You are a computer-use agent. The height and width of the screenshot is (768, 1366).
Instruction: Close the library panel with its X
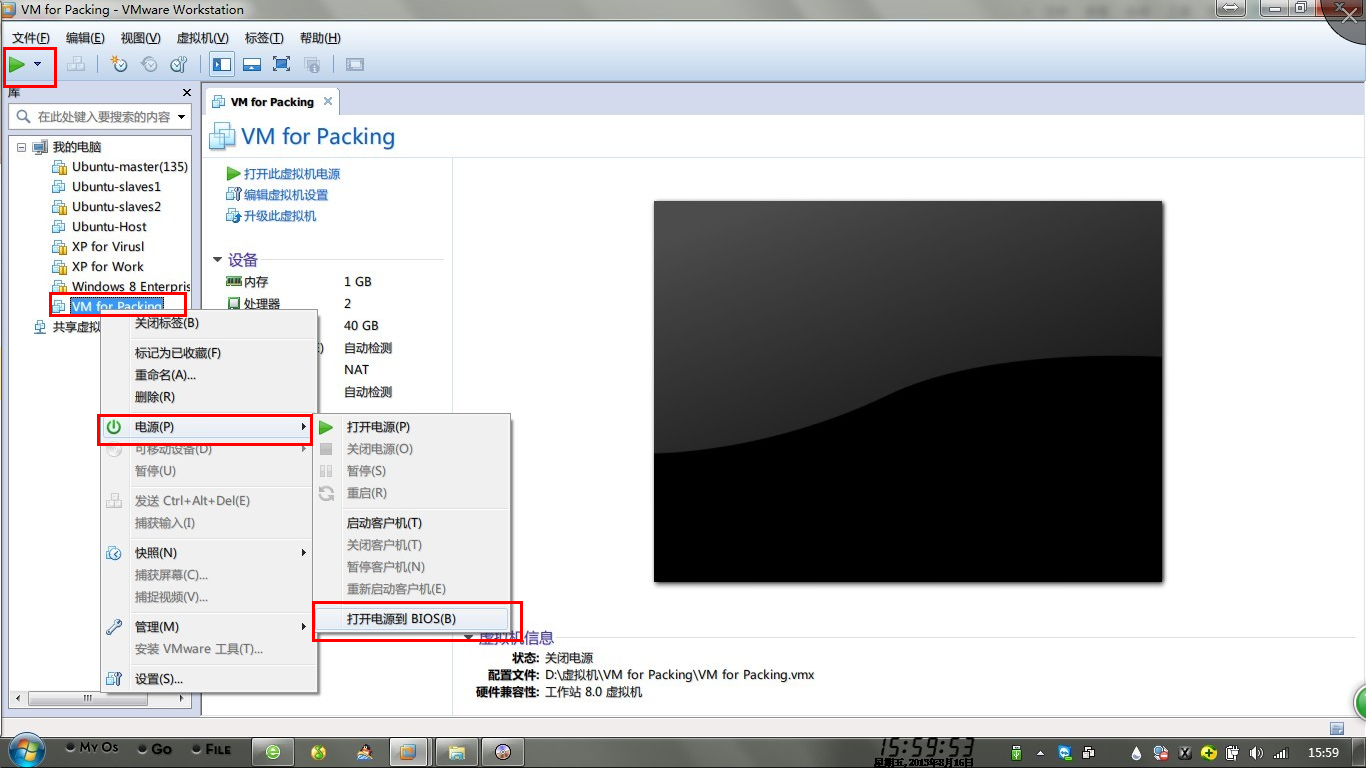tap(187, 93)
